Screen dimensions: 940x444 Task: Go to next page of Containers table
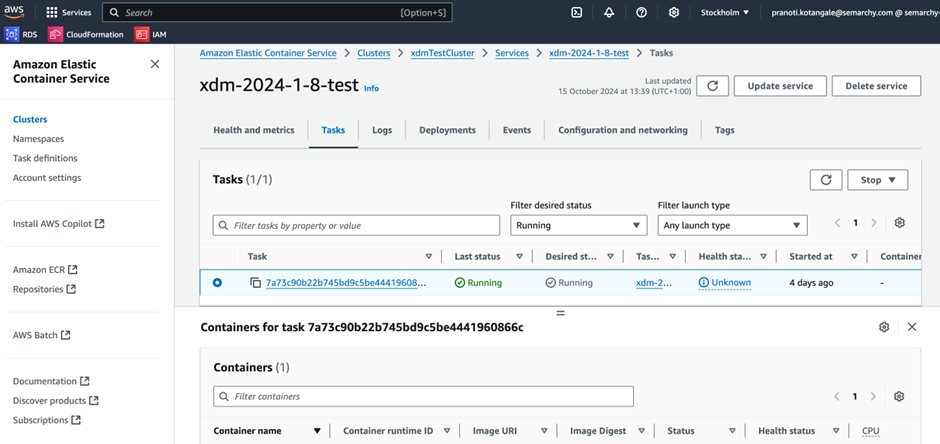tap(873, 397)
